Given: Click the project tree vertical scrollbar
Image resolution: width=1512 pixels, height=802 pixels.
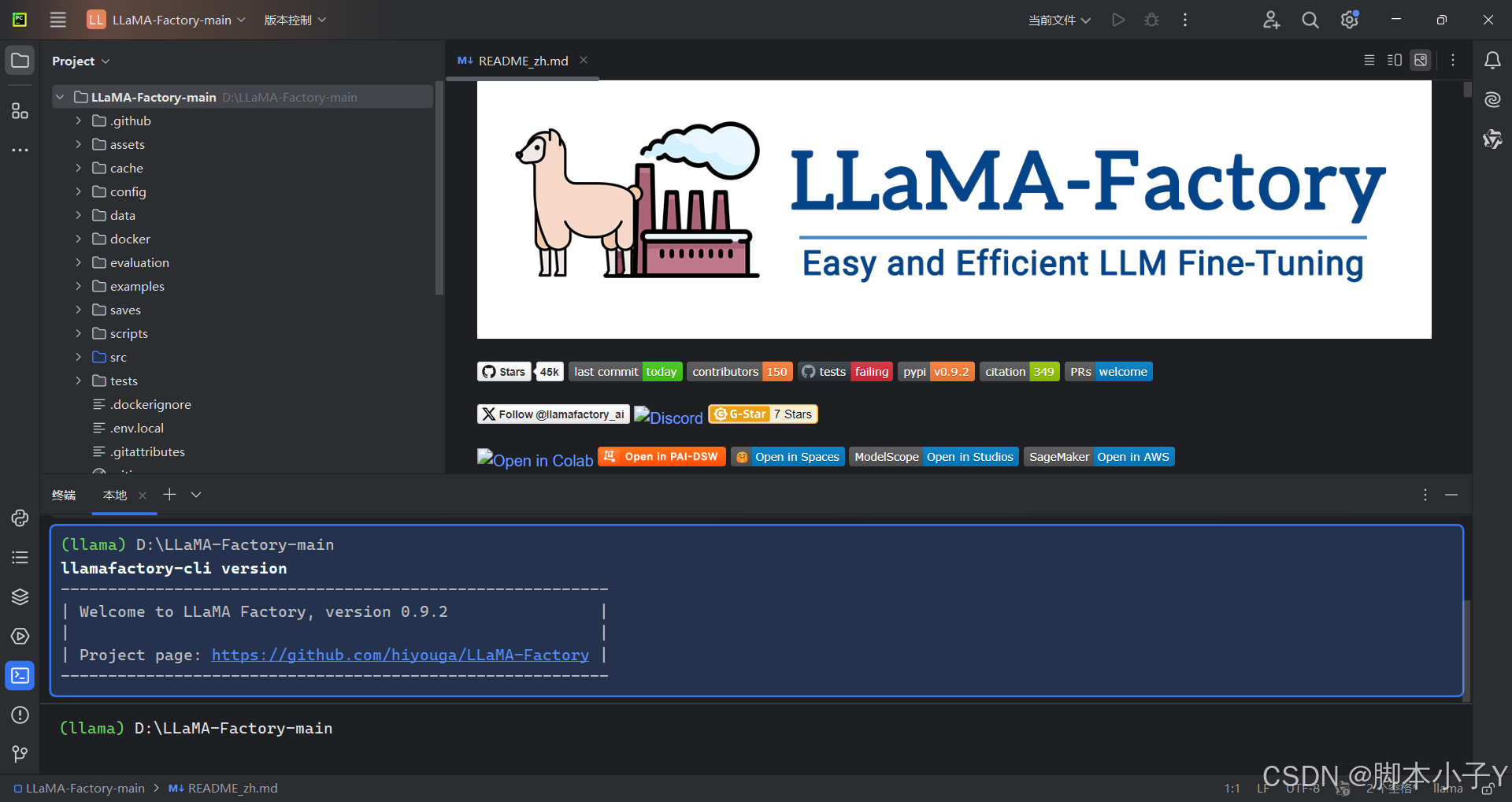Looking at the screenshot, I should [x=439, y=189].
